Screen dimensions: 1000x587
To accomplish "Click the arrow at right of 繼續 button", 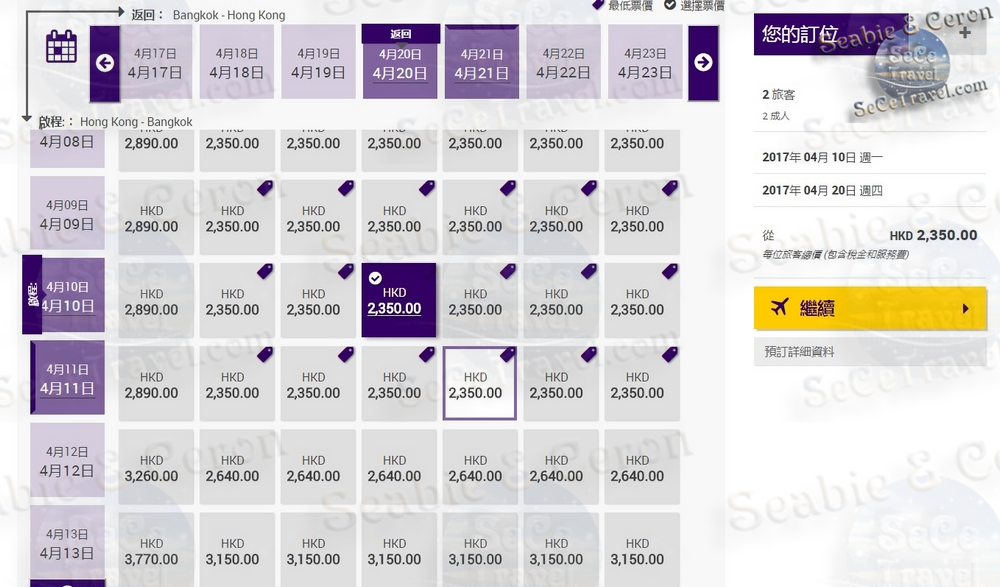I will [x=966, y=309].
